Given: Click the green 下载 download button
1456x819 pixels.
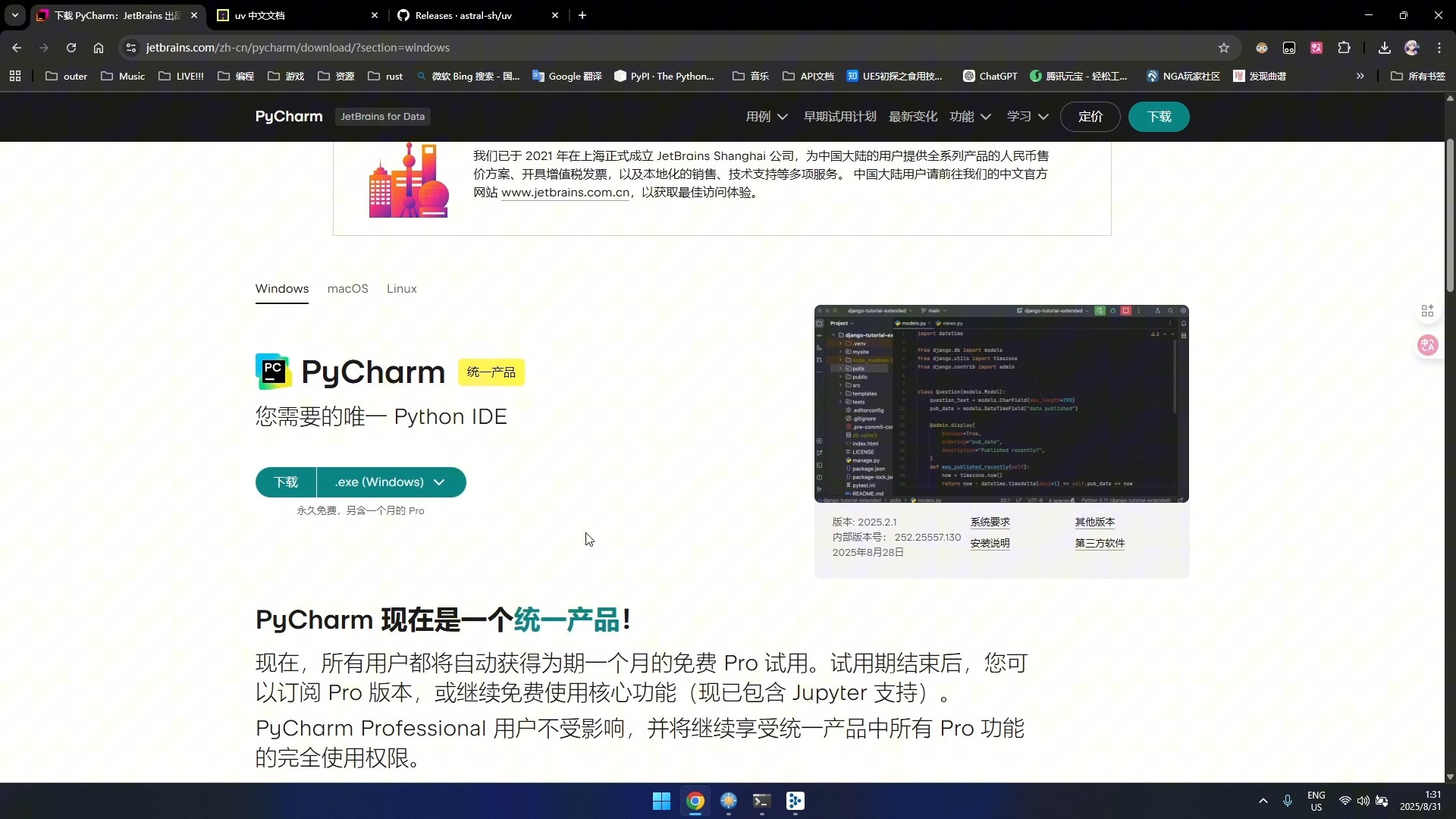Looking at the screenshot, I should pos(285,482).
